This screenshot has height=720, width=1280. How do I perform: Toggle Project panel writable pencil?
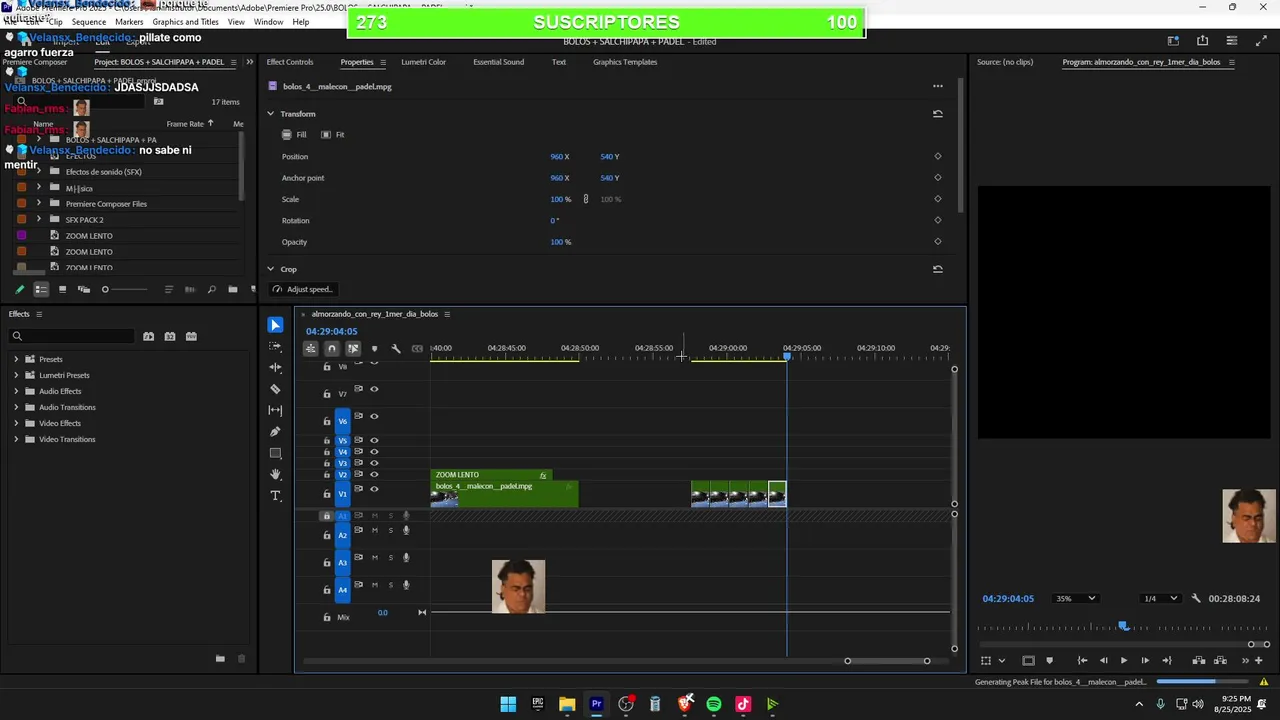coord(19,289)
